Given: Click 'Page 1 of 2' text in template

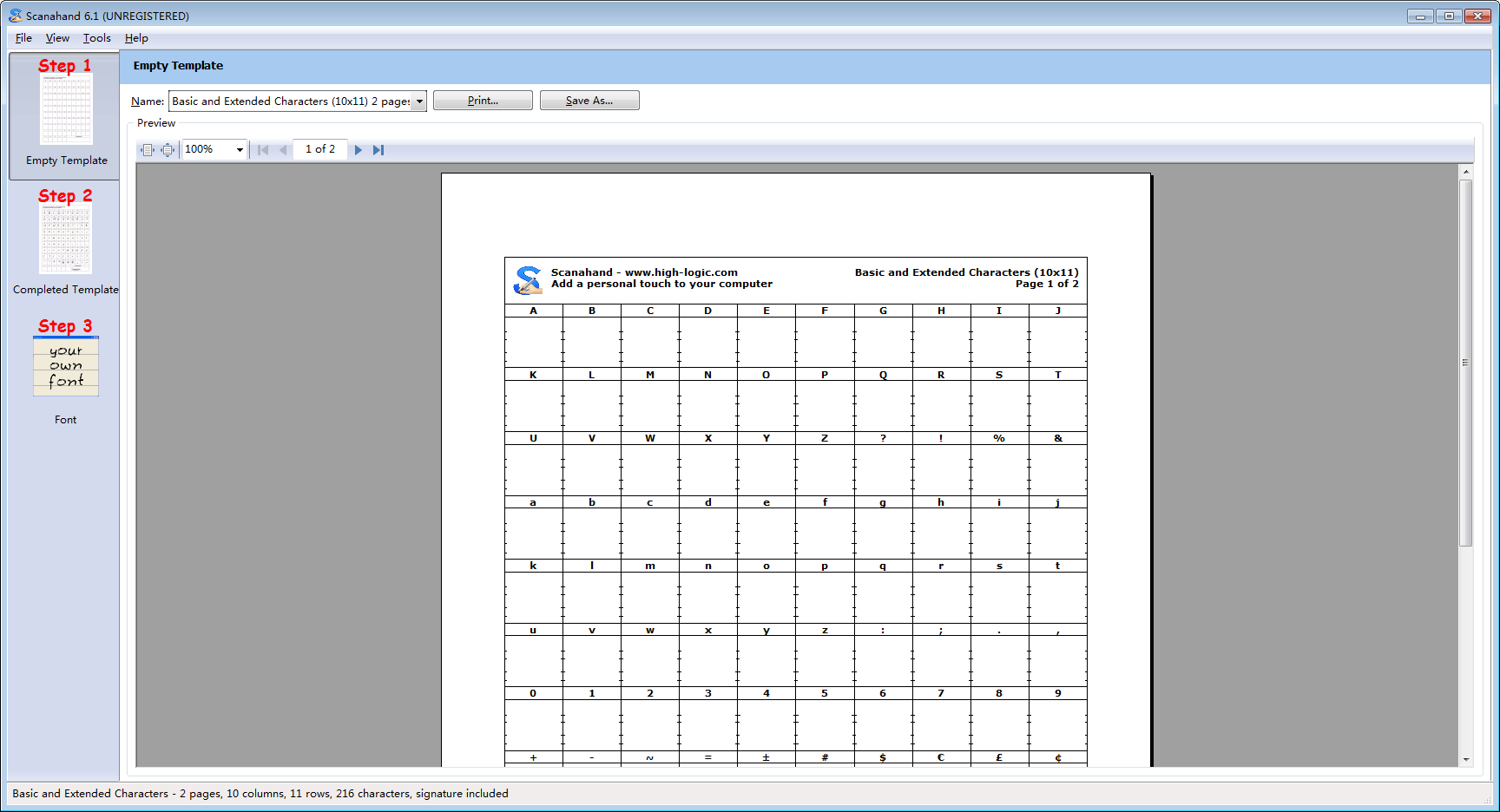Looking at the screenshot, I should coord(1047,284).
